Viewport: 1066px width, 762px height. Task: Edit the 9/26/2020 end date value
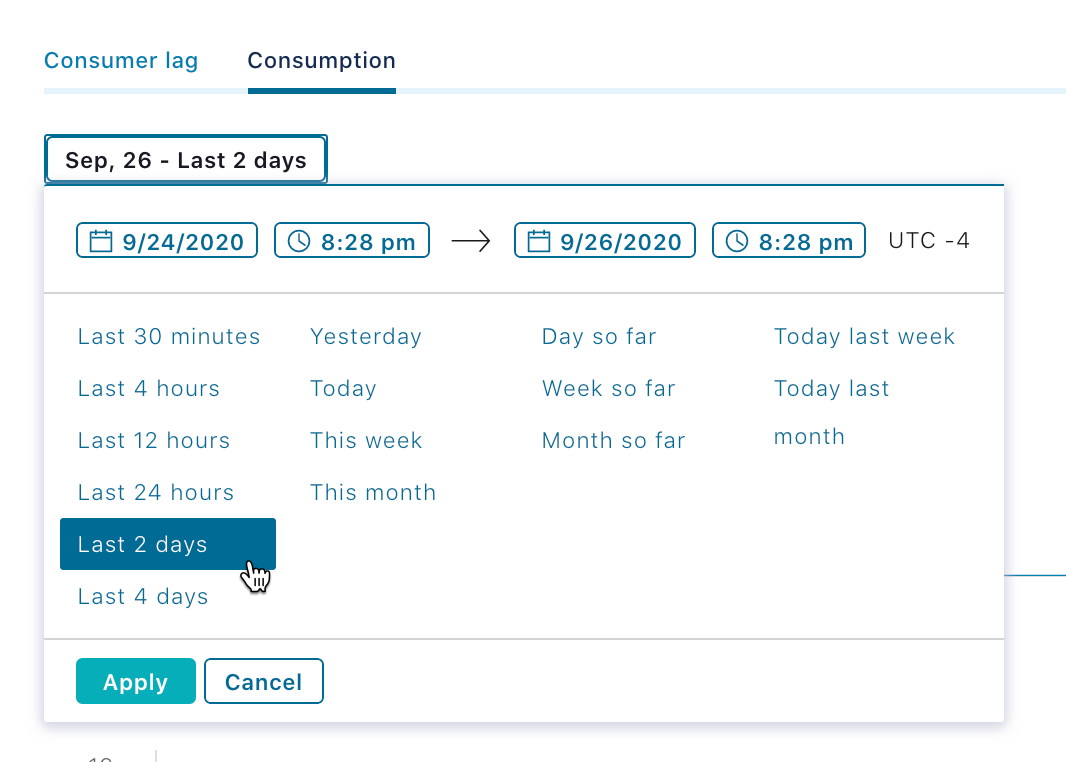(x=621, y=241)
